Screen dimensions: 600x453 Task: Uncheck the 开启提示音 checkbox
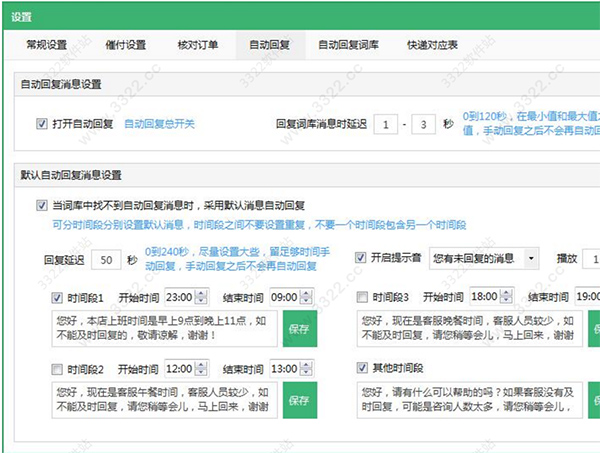tap(361, 258)
